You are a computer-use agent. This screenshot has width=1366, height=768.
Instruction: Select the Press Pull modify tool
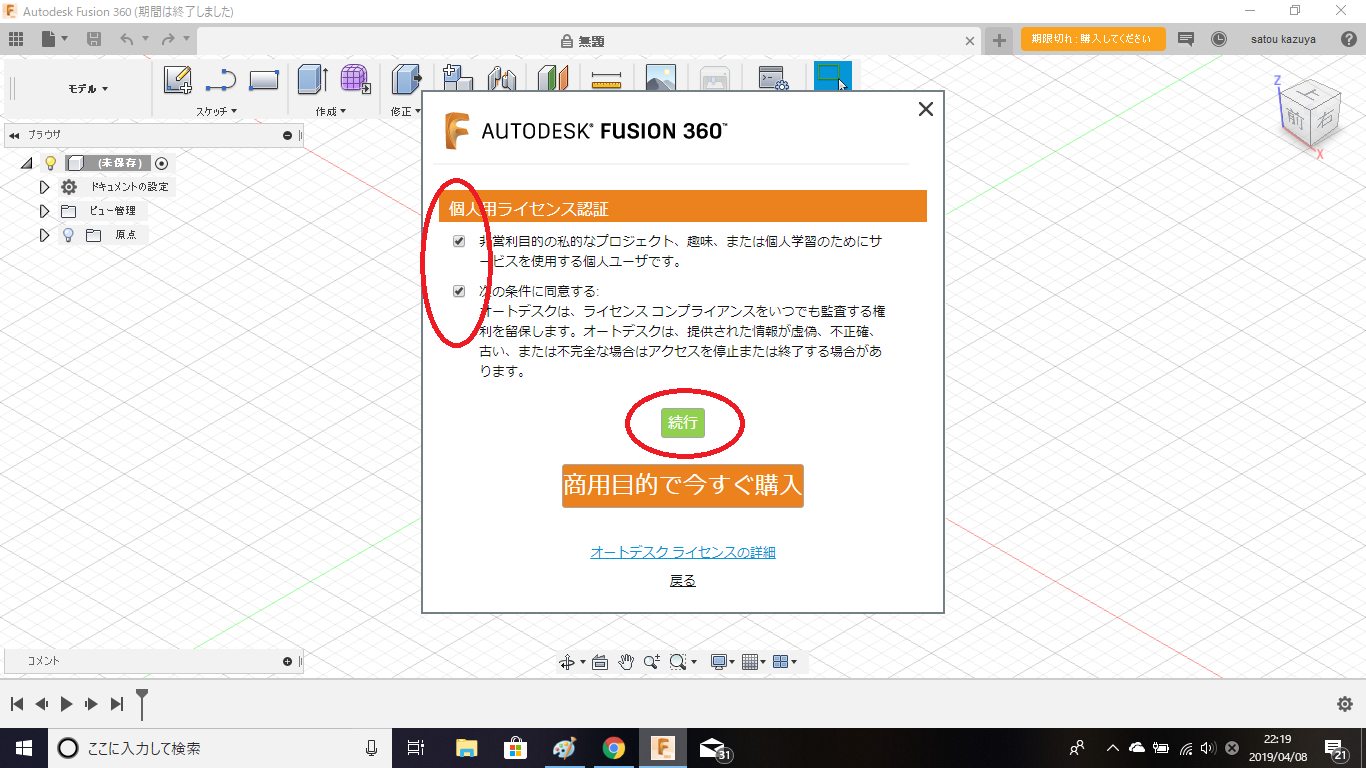point(405,80)
